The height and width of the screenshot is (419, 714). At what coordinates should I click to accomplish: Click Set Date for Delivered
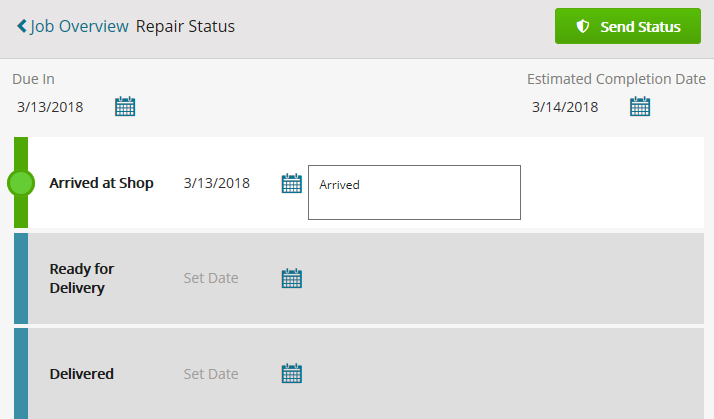[211, 374]
